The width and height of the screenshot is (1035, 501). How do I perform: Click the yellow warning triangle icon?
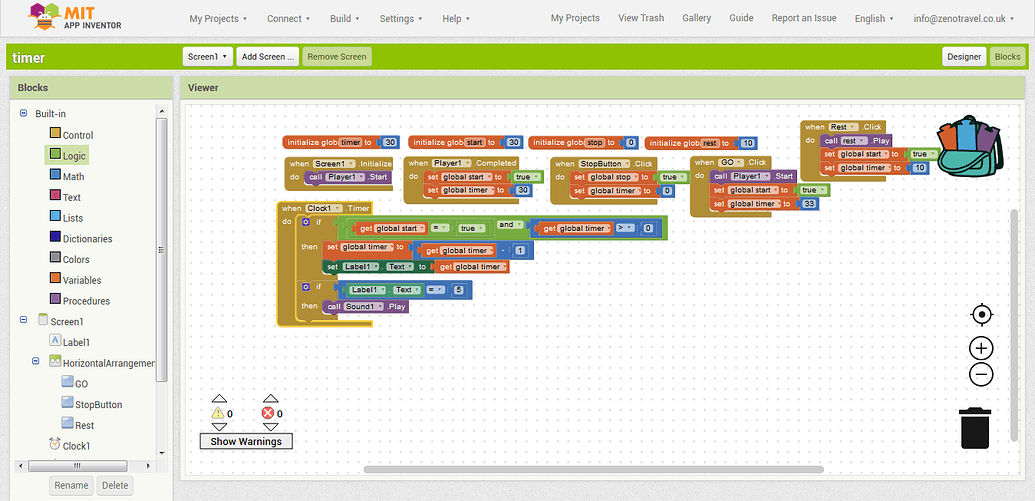[218, 413]
